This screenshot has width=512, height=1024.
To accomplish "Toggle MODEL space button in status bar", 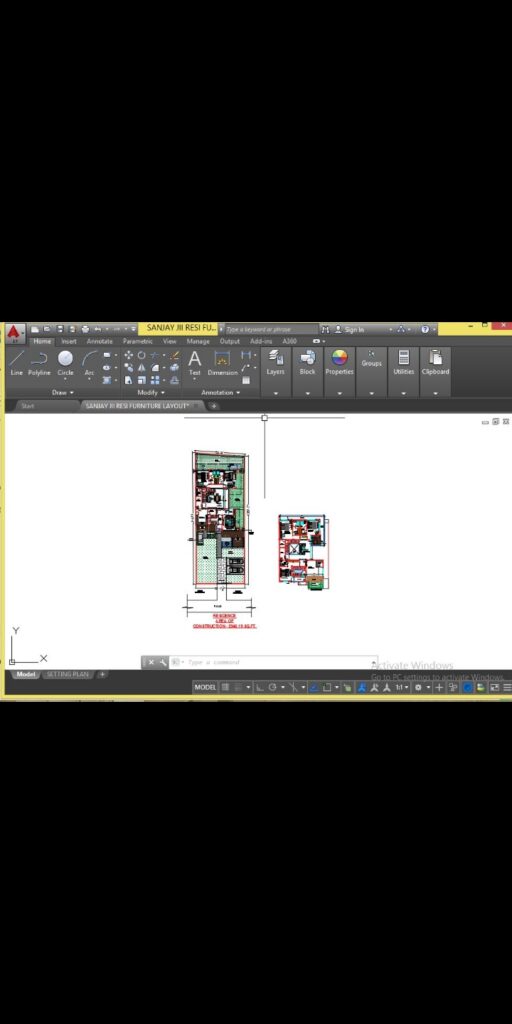I will pyautogui.click(x=205, y=687).
